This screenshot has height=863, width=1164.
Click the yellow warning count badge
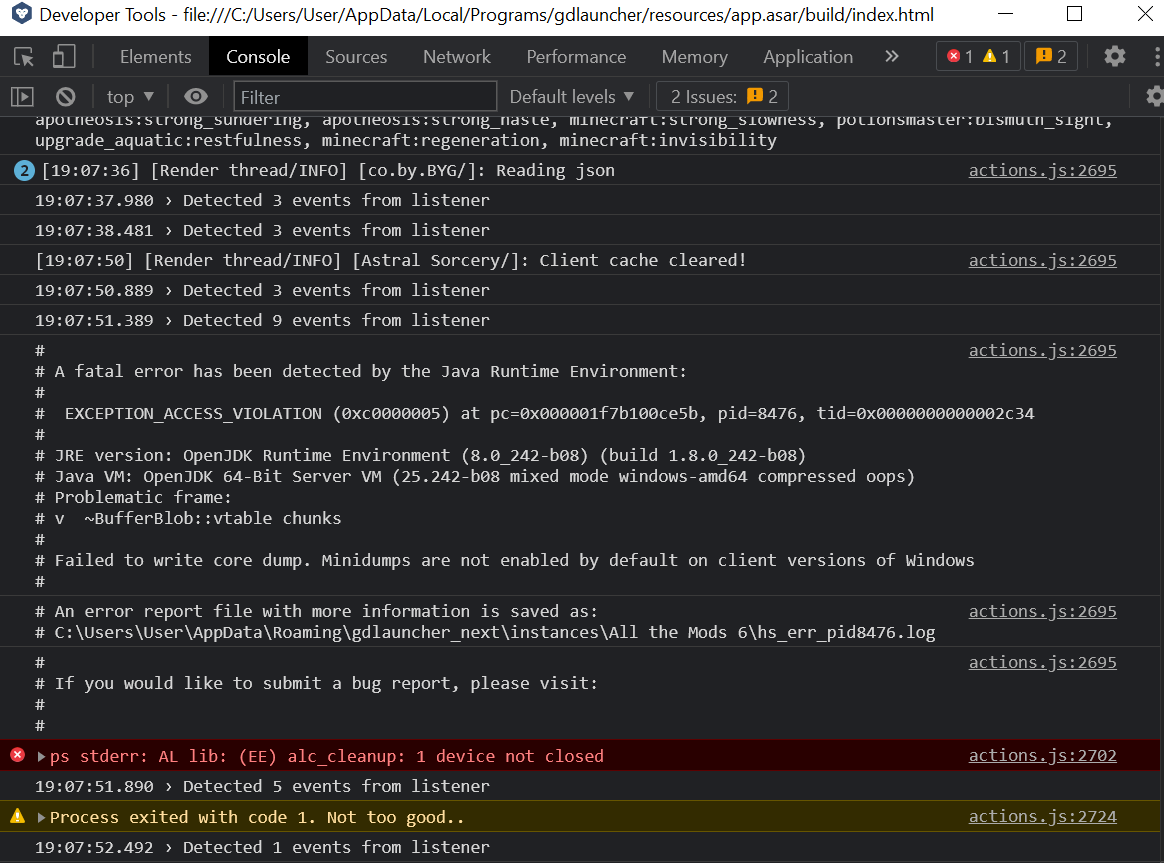coord(996,56)
